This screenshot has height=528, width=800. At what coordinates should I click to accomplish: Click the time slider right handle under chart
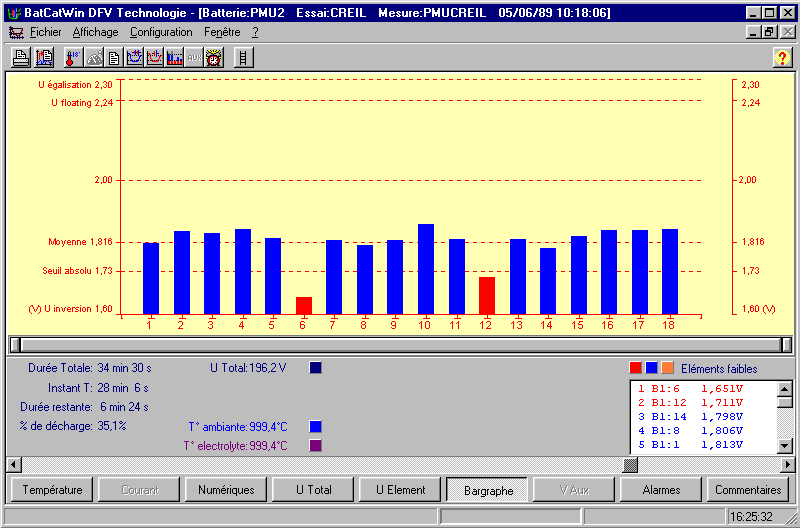pos(786,345)
